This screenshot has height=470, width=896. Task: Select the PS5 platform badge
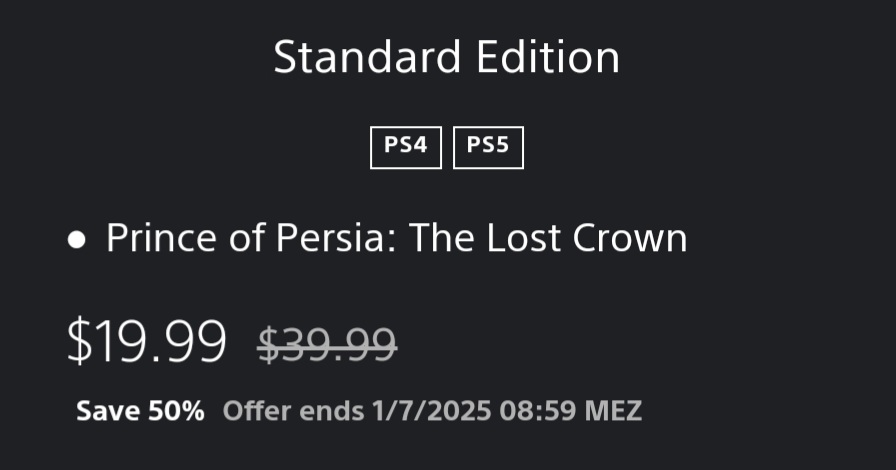click(488, 146)
